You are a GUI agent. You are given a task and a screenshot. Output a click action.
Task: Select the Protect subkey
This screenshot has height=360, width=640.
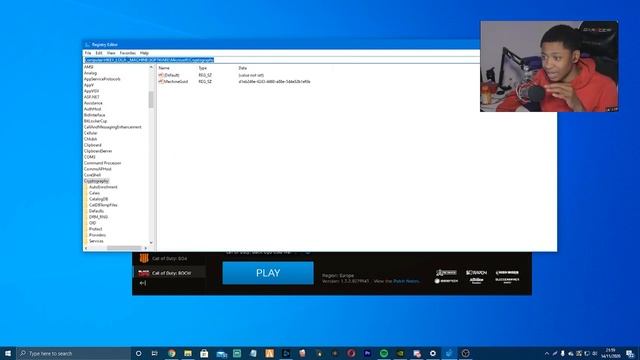pos(96,229)
